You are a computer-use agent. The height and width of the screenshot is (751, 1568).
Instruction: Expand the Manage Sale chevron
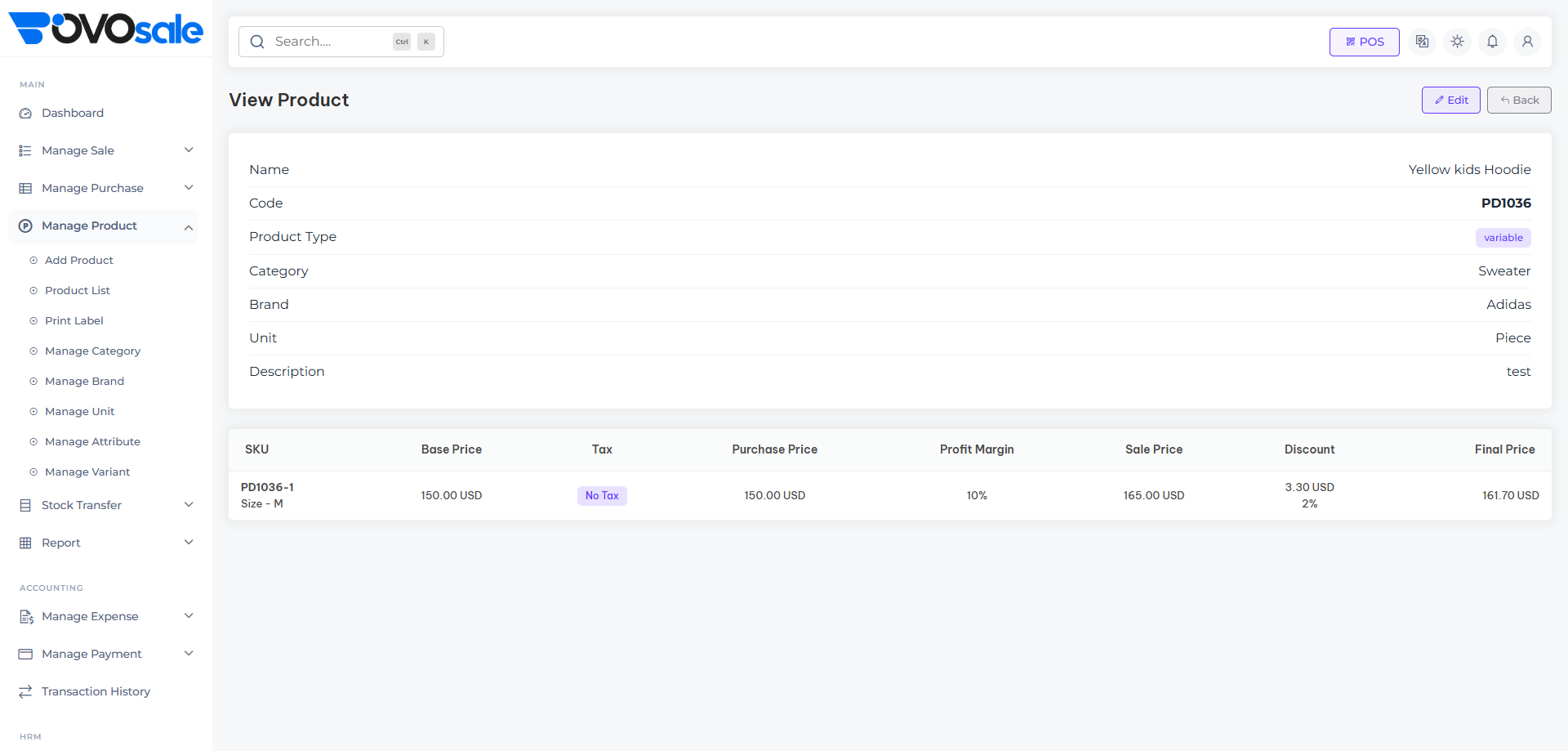click(x=189, y=150)
